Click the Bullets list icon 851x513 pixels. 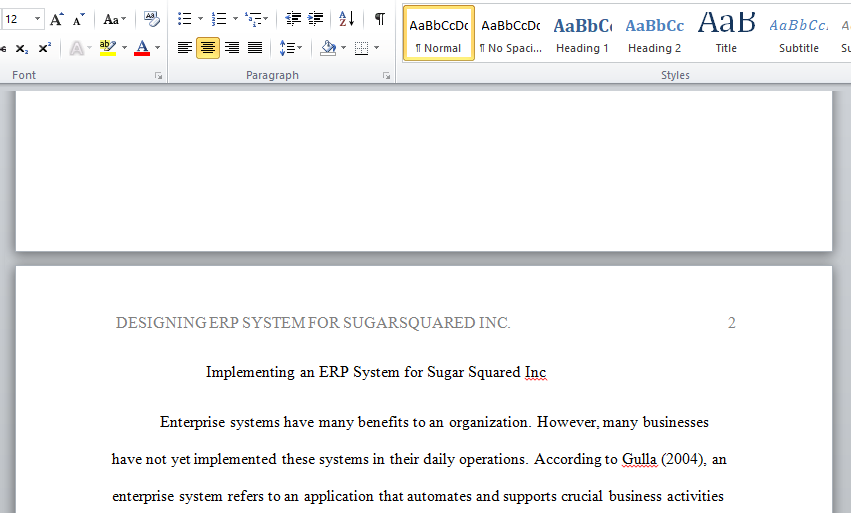tap(185, 19)
